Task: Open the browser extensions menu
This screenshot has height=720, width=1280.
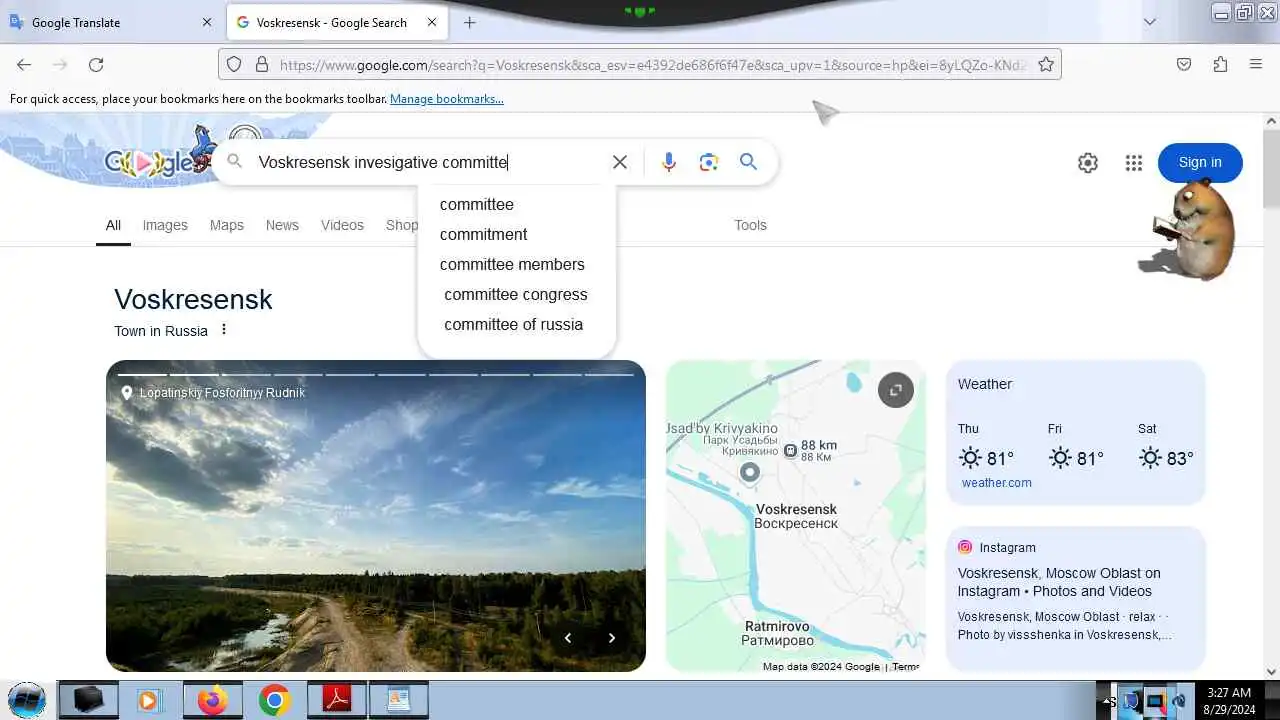Action: 1220,64
